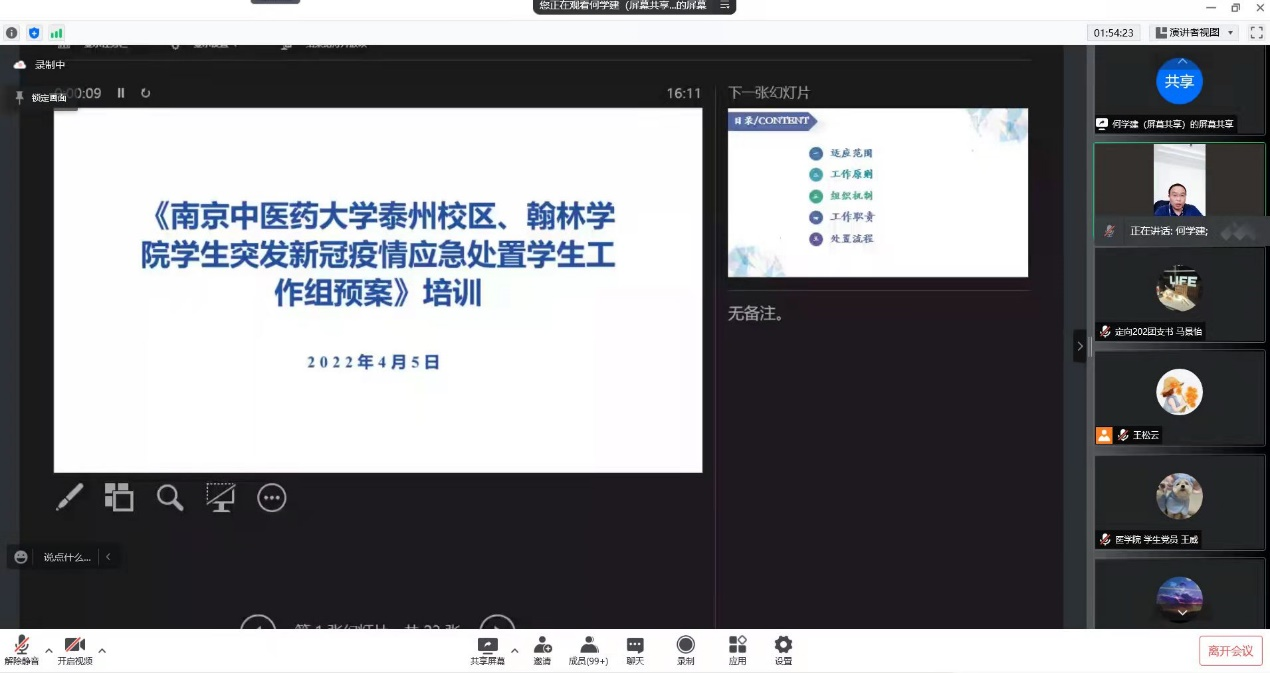Click the 下一张幻灯片 heading
Screen dimensions: 1270x673
point(769,93)
